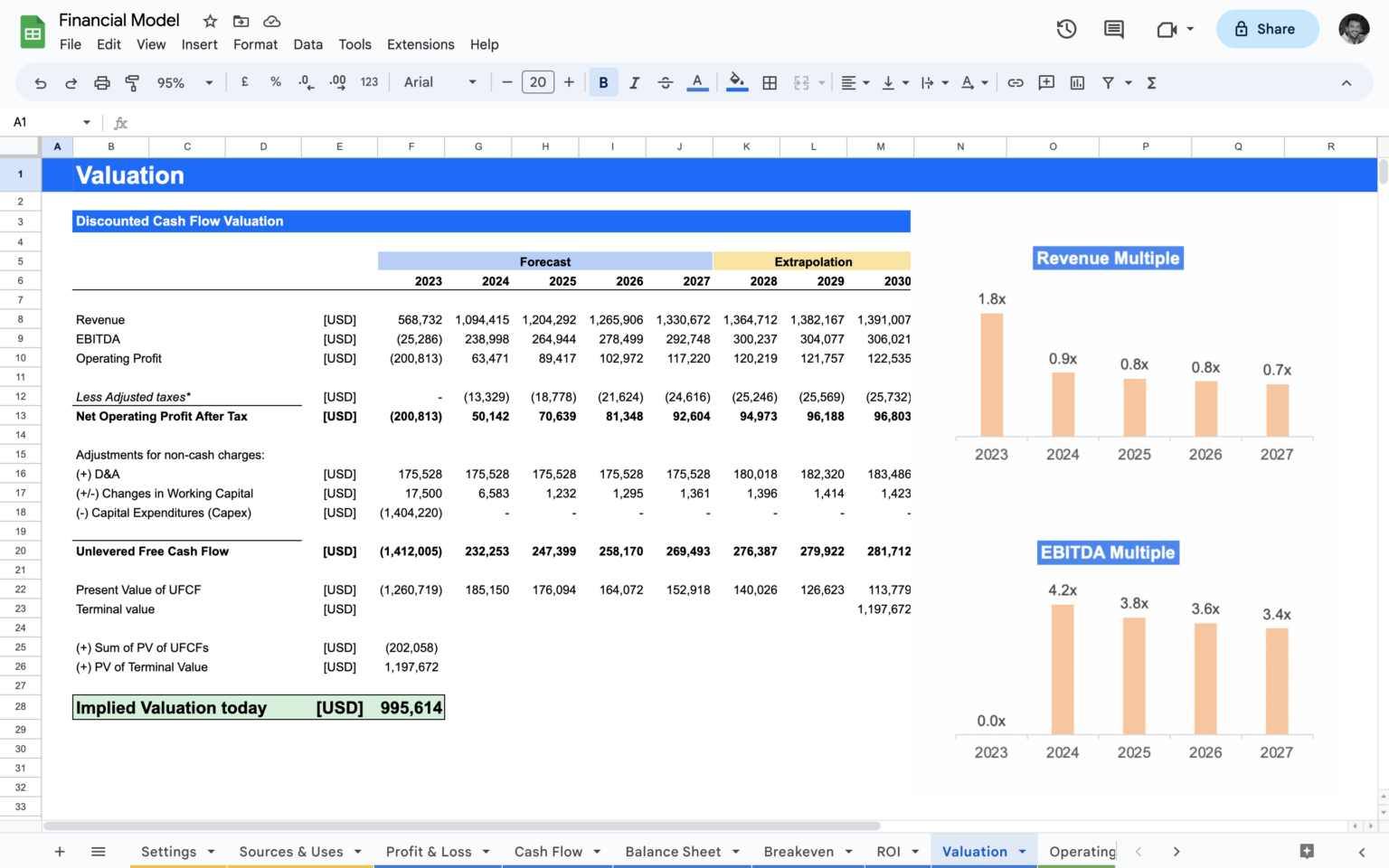Viewport: 1389px width, 868px height.
Task: Open the fill color picker
Action: click(737, 82)
